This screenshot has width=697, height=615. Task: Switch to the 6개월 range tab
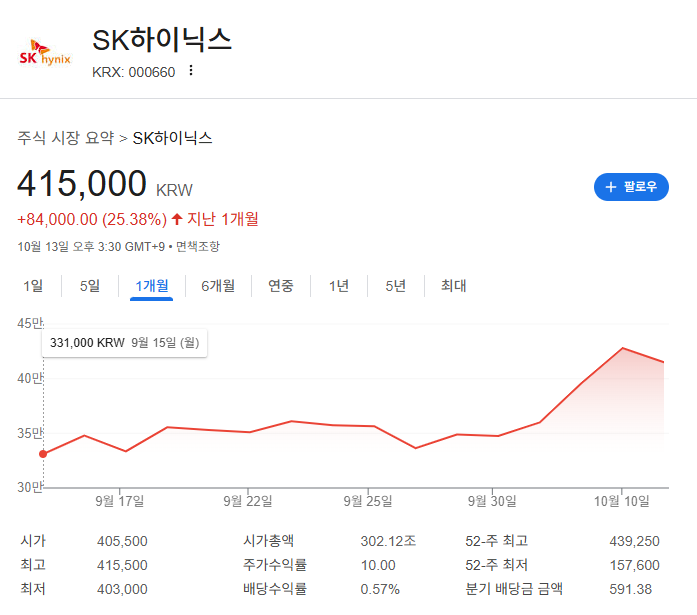[218, 286]
